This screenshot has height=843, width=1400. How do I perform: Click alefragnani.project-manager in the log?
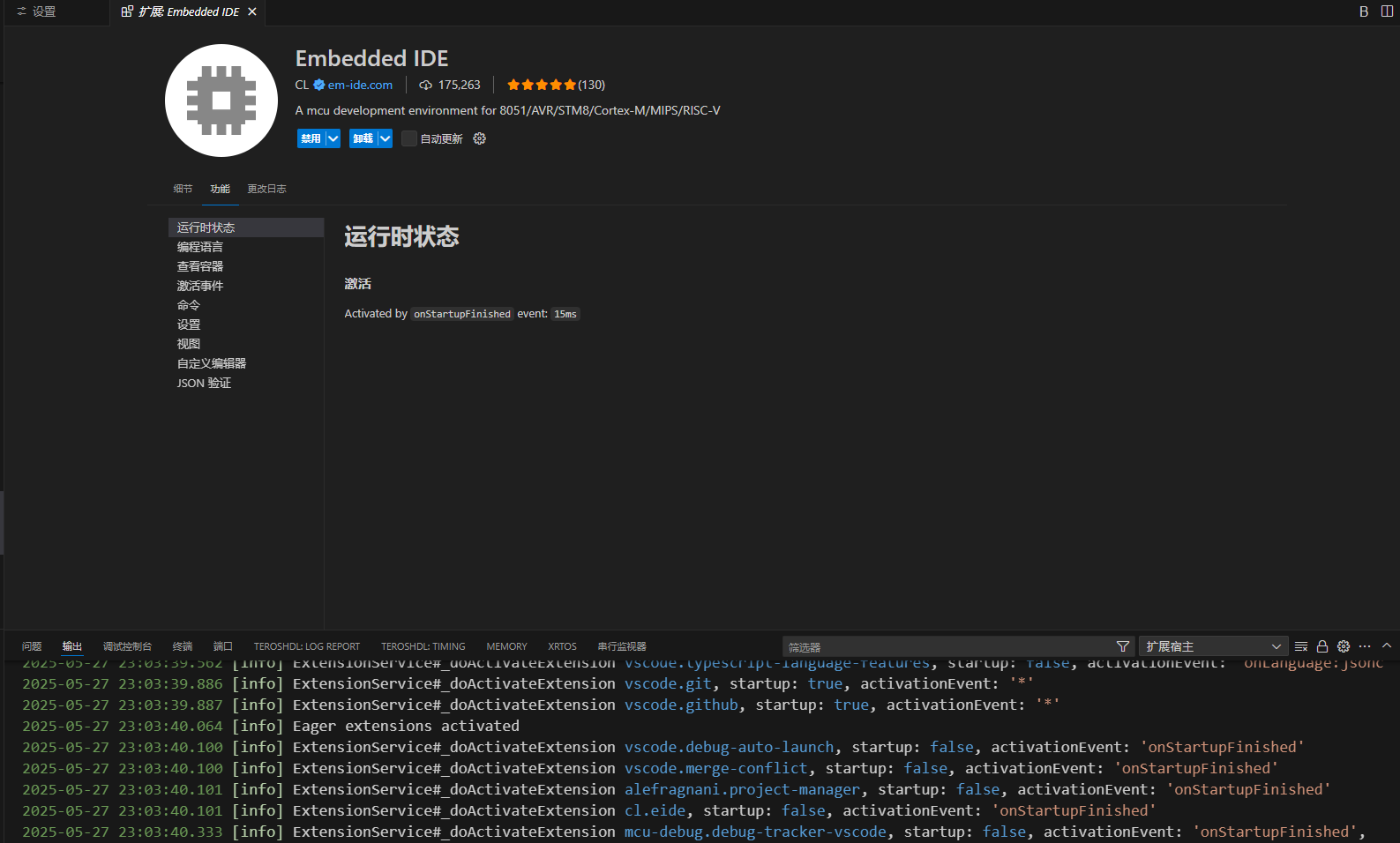(742, 789)
